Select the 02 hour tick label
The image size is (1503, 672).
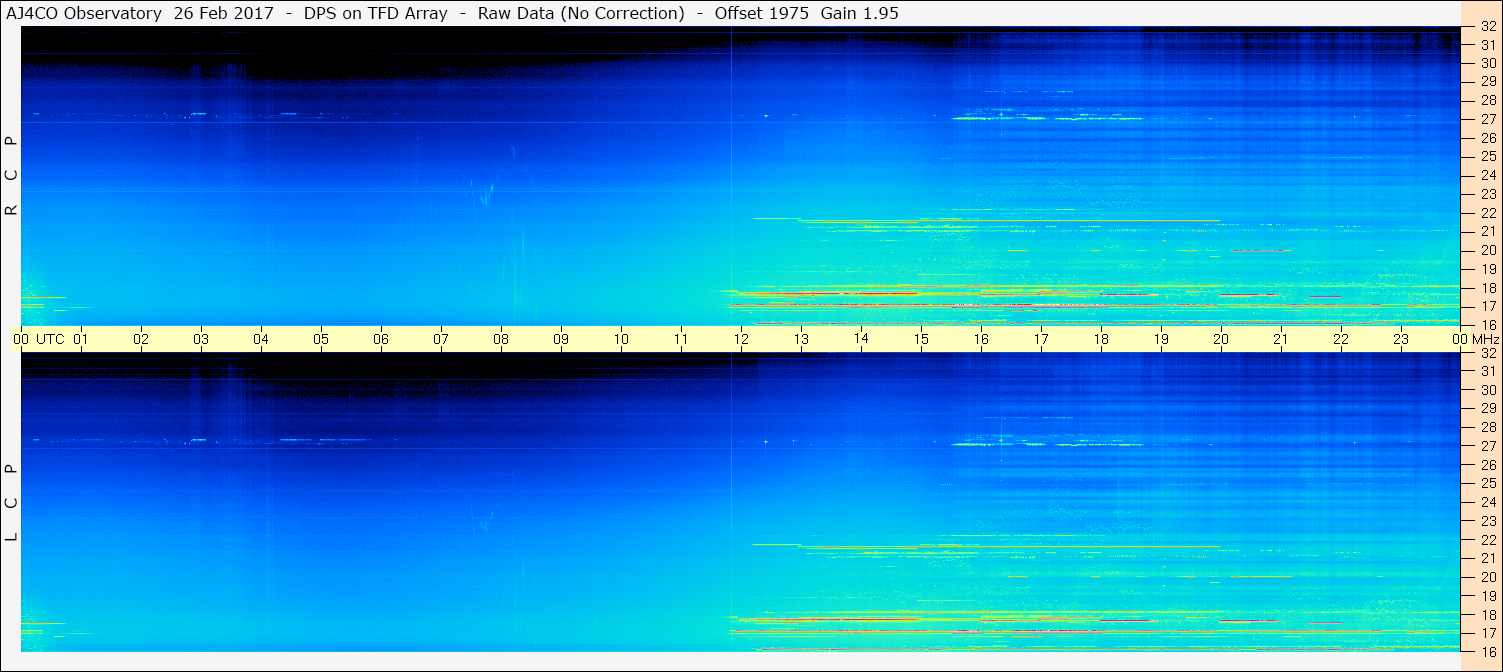[141, 339]
